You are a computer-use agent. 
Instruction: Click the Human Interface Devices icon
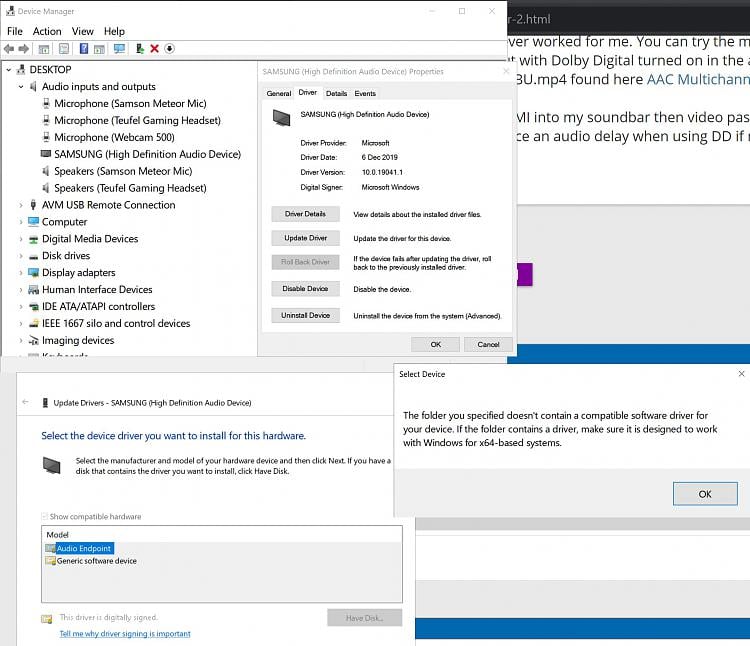point(33,290)
